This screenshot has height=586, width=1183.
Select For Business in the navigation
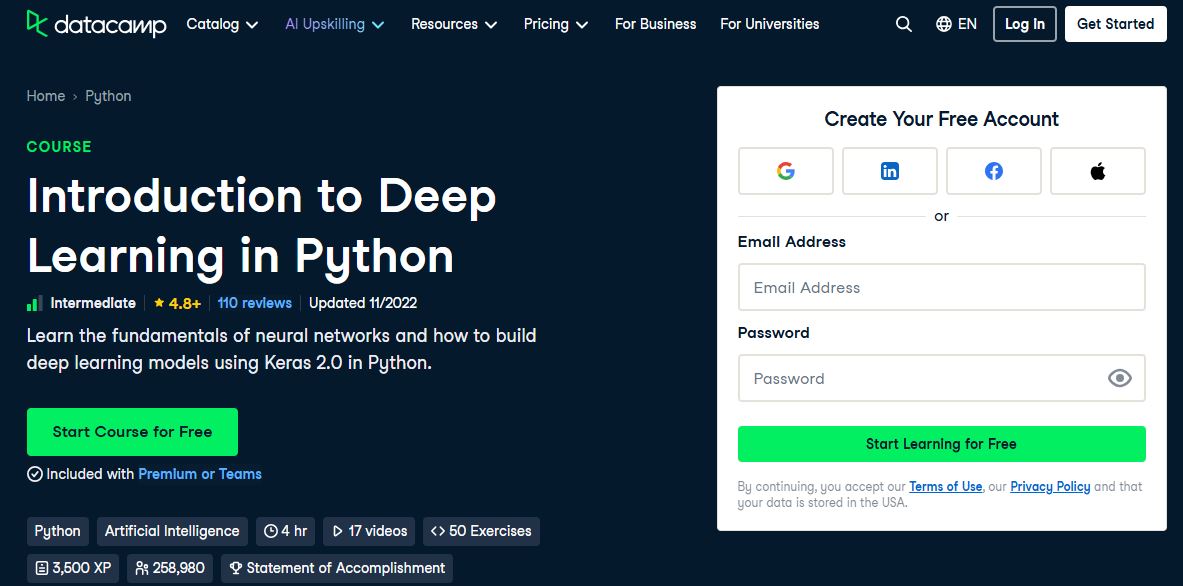pos(655,23)
